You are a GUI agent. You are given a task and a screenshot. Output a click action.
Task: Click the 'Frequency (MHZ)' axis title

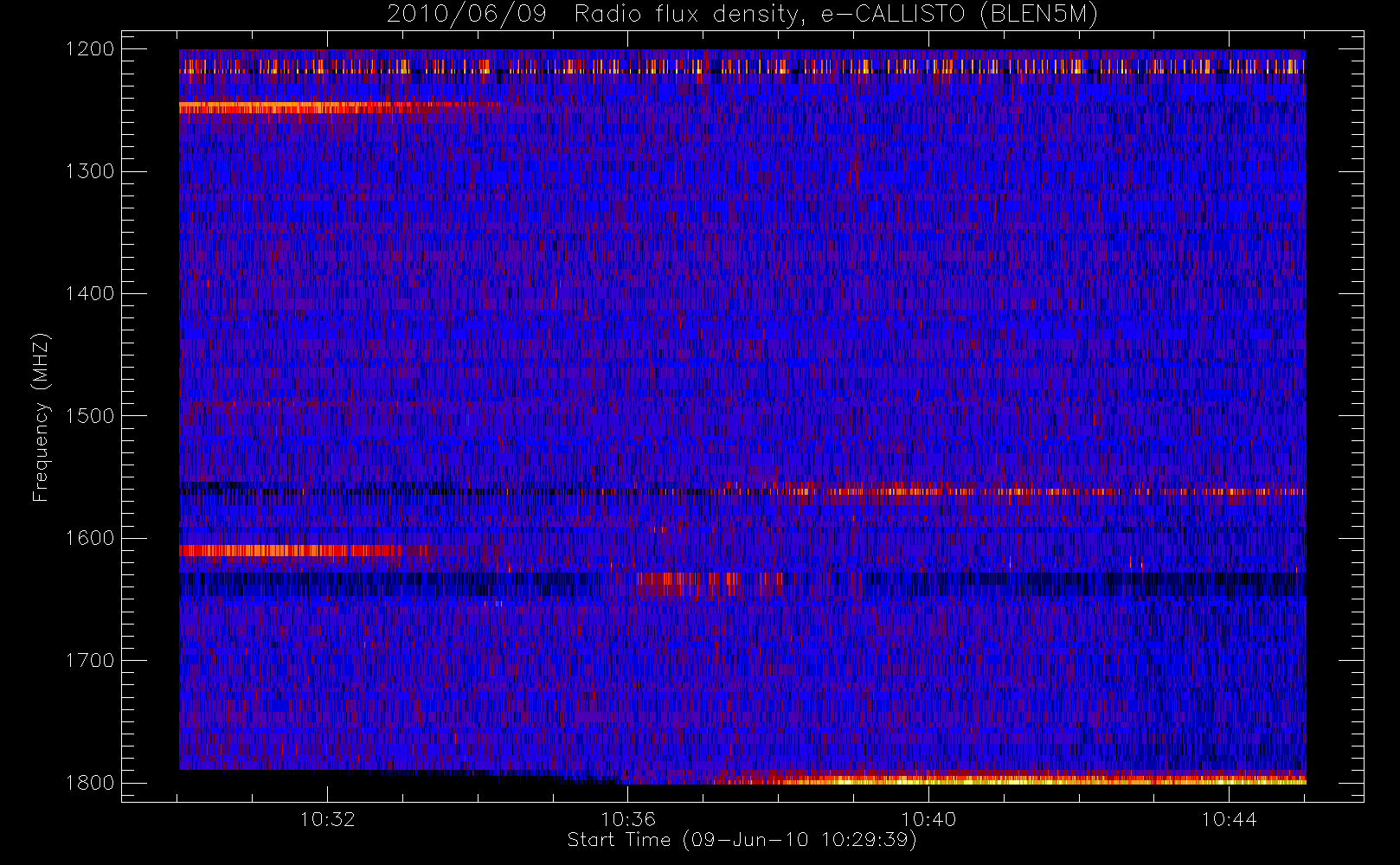tap(41, 417)
